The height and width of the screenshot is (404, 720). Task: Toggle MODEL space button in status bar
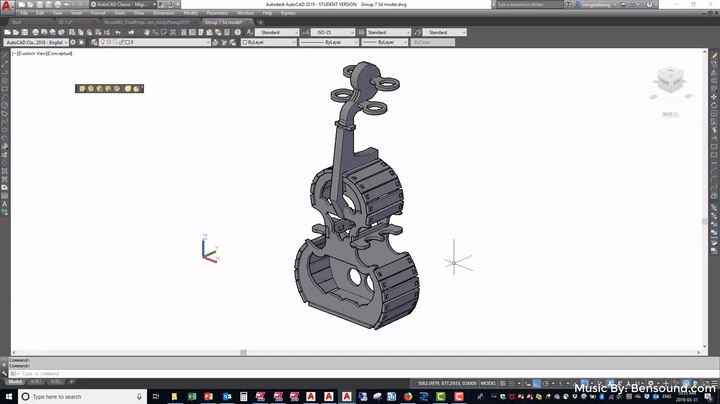490,382
